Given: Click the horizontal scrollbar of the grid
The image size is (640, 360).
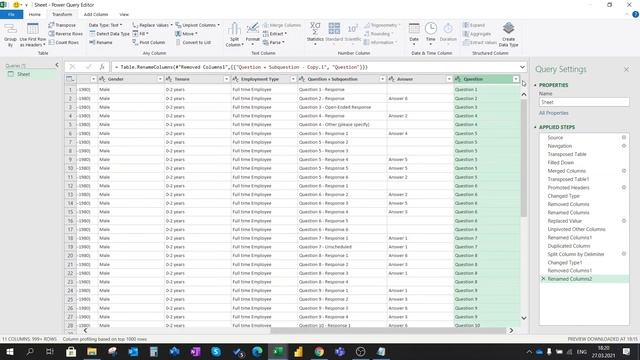Looking at the screenshot, I should pyautogui.click(x=388, y=331).
